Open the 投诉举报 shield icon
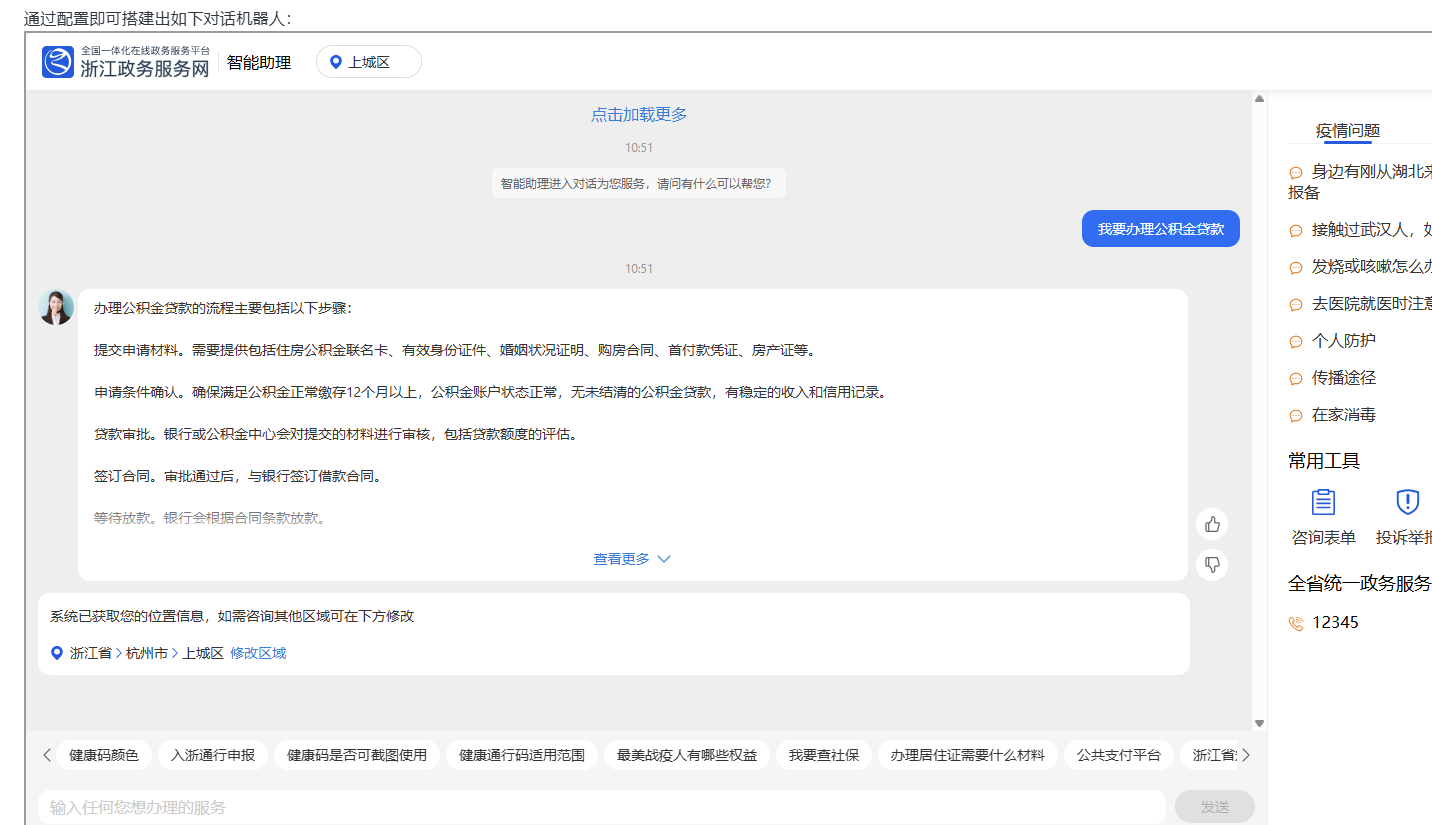Image resolution: width=1432 pixels, height=825 pixels. (1407, 502)
